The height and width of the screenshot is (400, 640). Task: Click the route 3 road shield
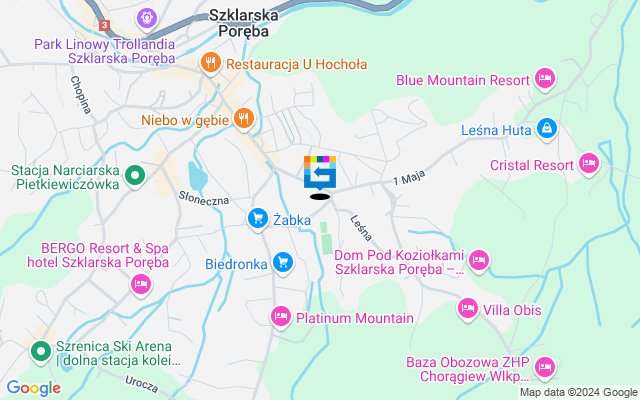(104, 25)
